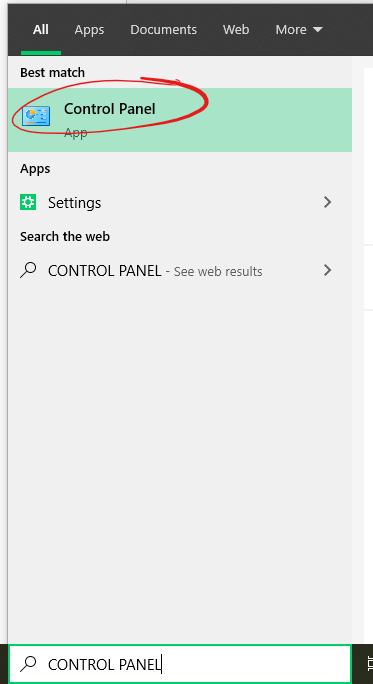
Task: Open the More filter dropdown
Action: click(x=299, y=30)
